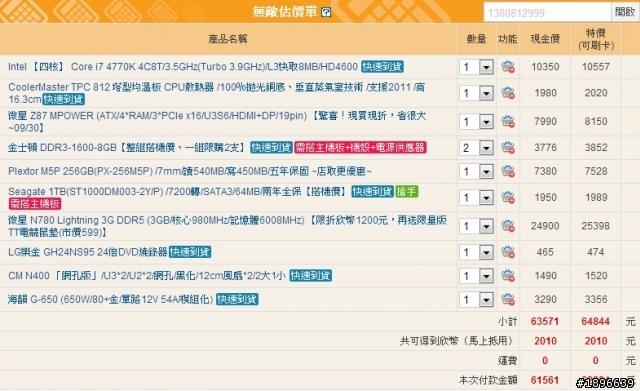Image resolution: width=640 pixels, height=391 pixels.
Task: Remove the N780 Lightning graphics card item
Action: click(508, 226)
